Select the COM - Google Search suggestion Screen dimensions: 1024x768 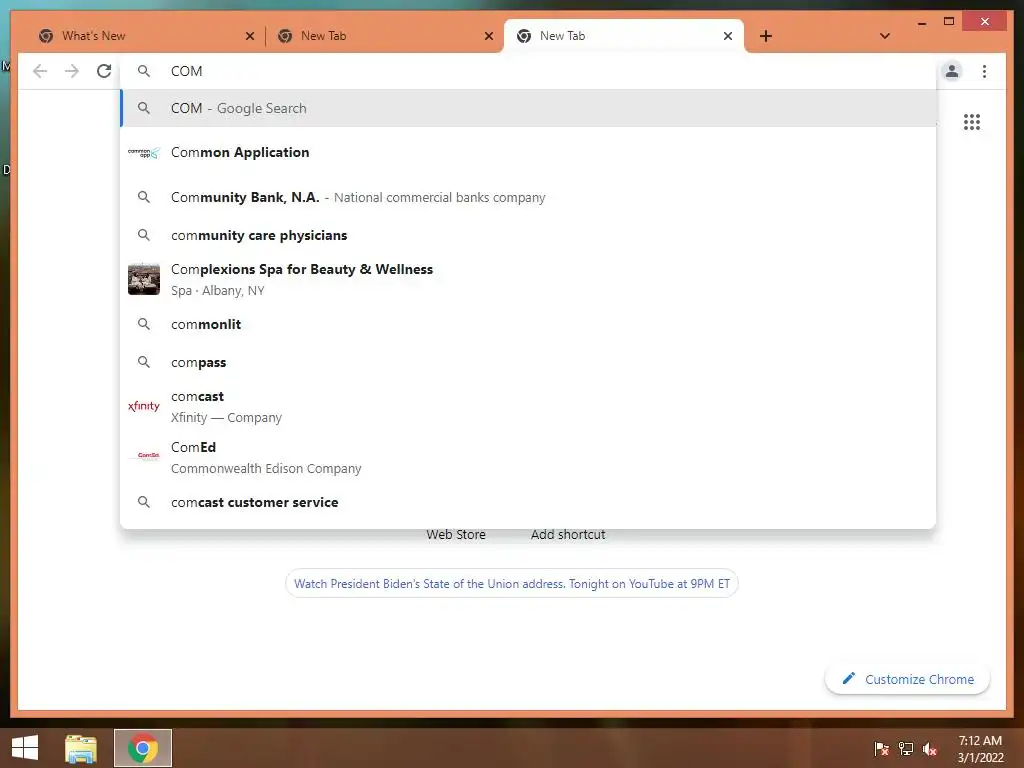click(x=528, y=108)
